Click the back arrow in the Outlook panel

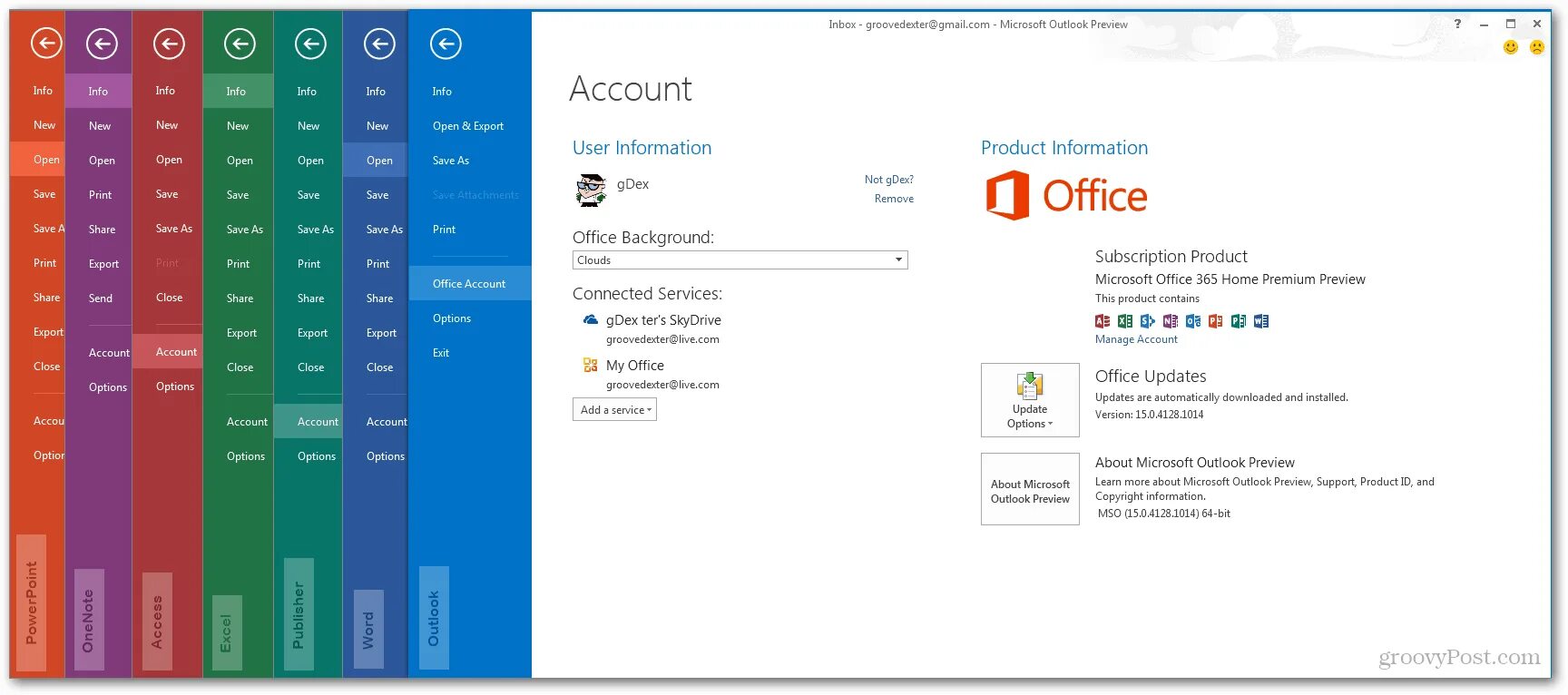446,44
